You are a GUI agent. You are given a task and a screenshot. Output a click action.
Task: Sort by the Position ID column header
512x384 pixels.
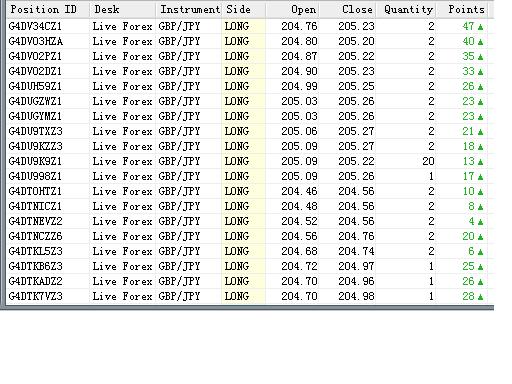point(48,9)
